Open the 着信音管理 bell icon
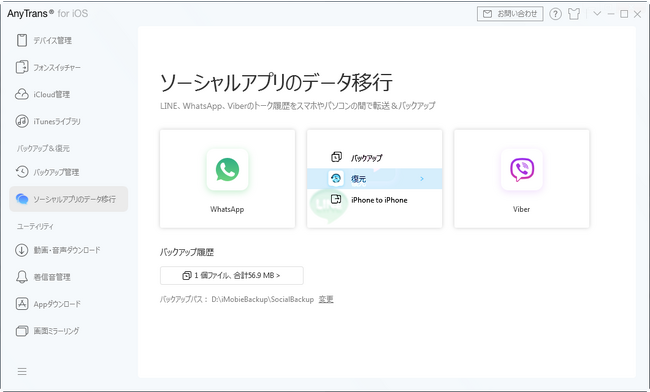The height and width of the screenshot is (392, 650). (x=22, y=277)
